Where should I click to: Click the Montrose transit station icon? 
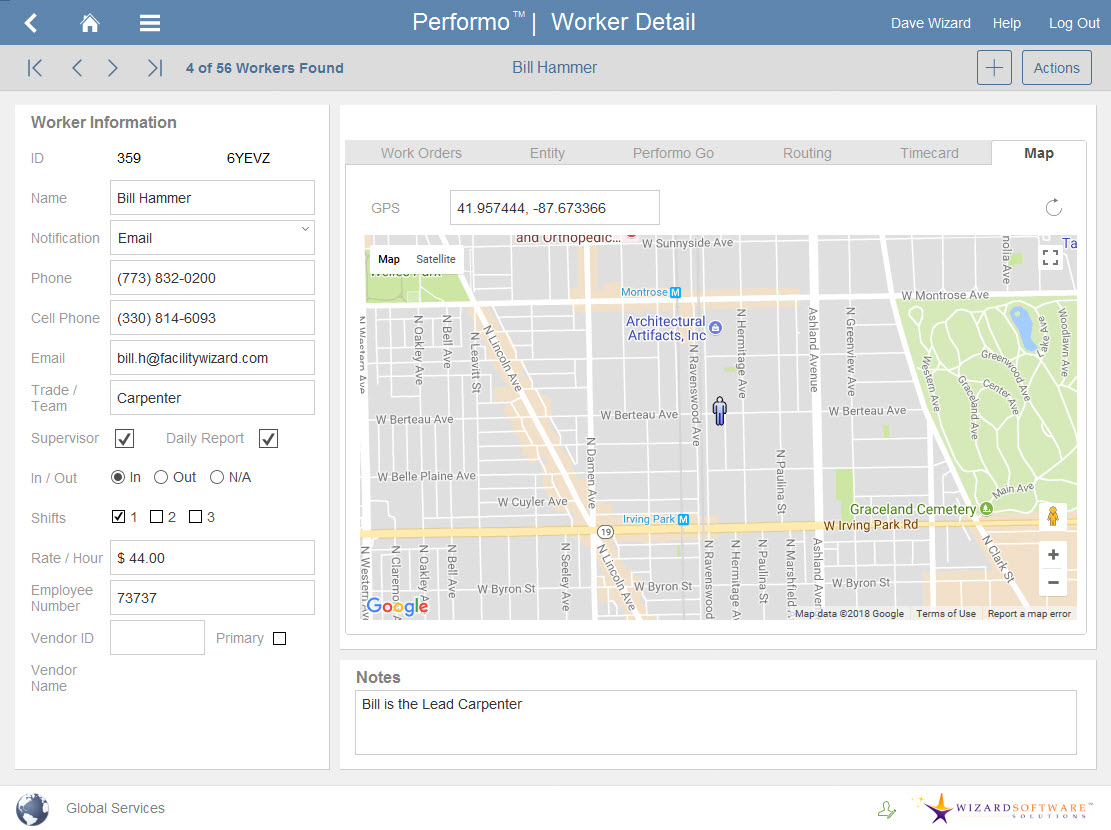[675, 292]
